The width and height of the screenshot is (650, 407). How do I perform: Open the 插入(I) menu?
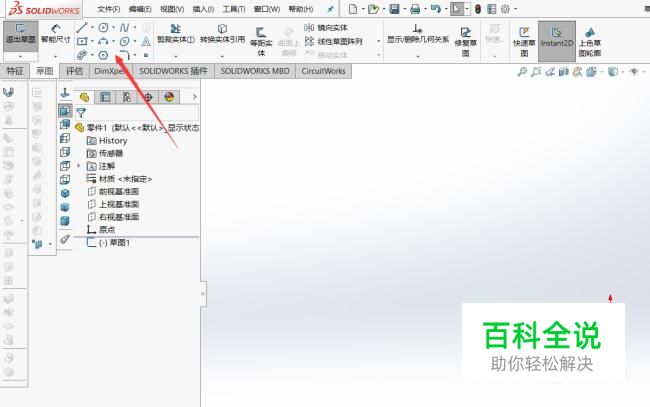coord(204,9)
